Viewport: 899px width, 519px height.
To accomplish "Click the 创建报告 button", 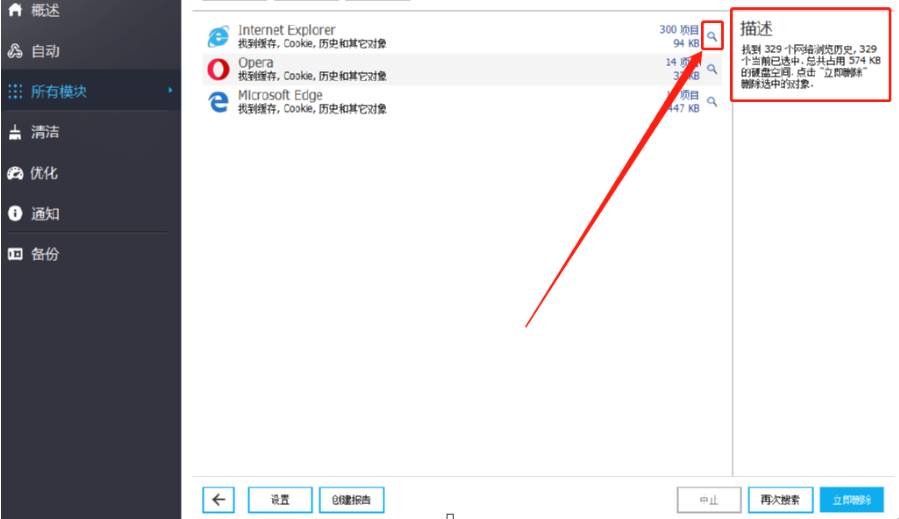I will 351,500.
